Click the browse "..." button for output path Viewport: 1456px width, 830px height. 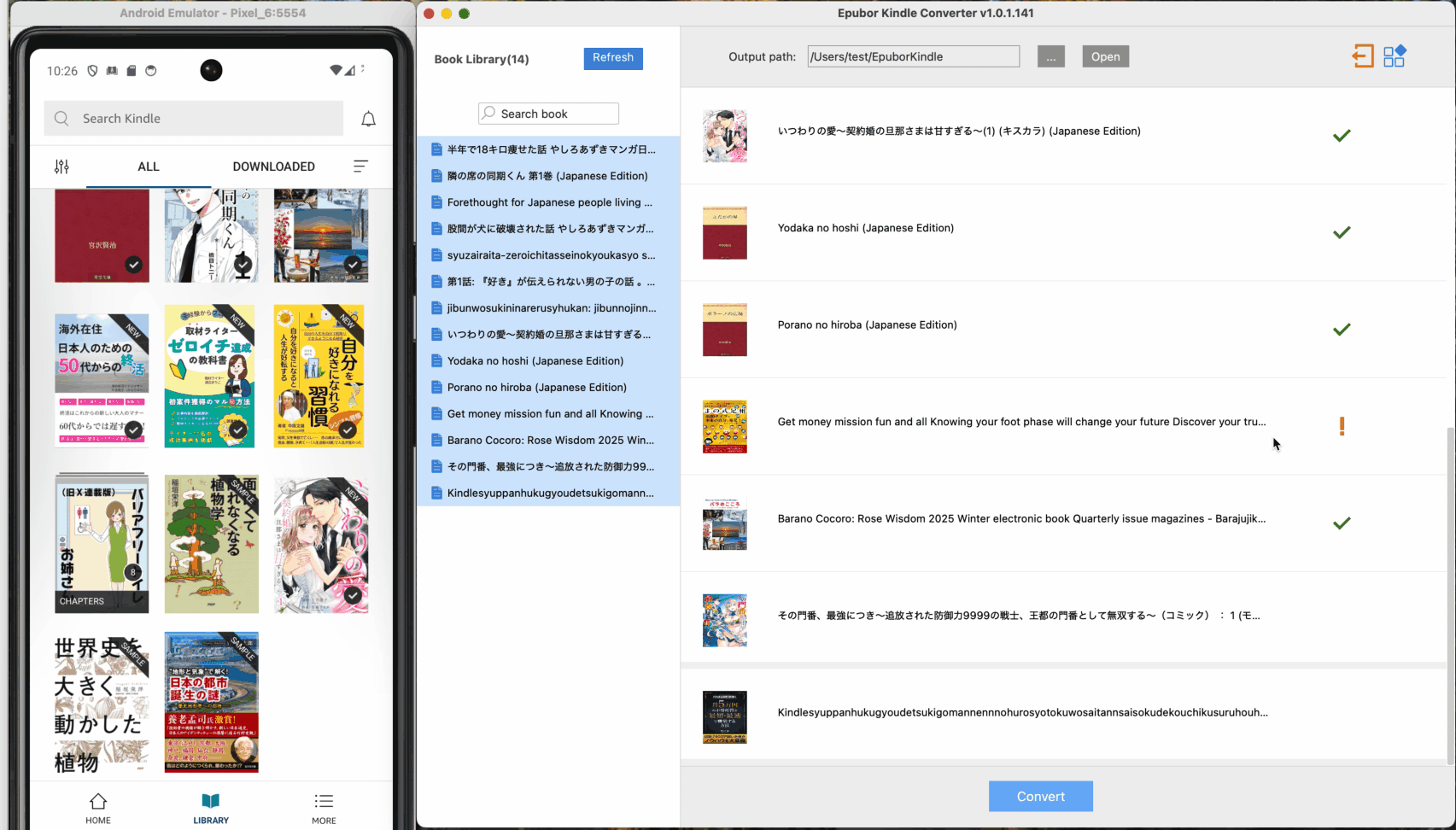[1050, 56]
